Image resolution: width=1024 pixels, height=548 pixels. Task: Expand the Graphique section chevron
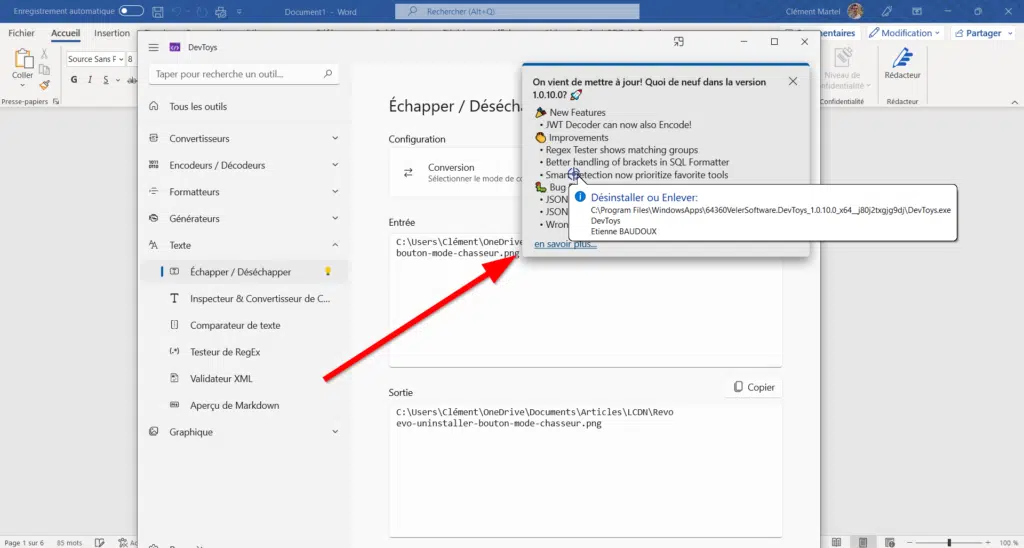[x=335, y=432]
